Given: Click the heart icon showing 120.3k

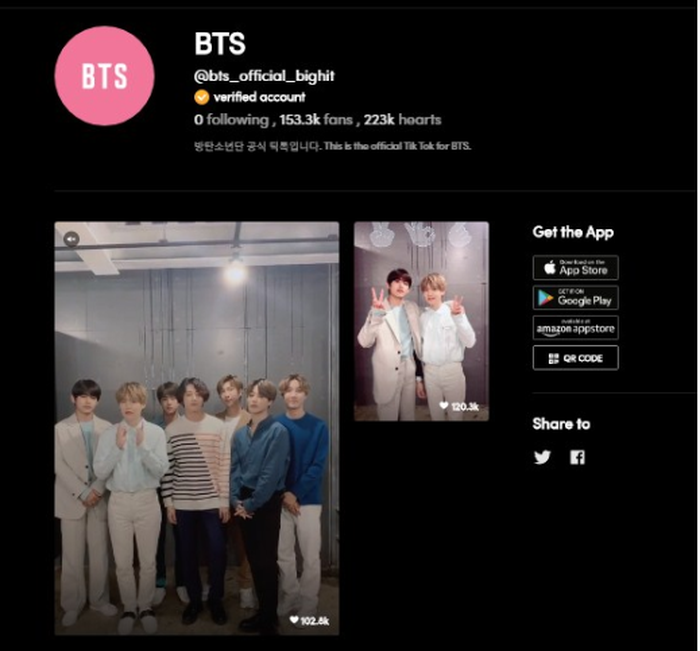Looking at the screenshot, I should (x=443, y=405).
